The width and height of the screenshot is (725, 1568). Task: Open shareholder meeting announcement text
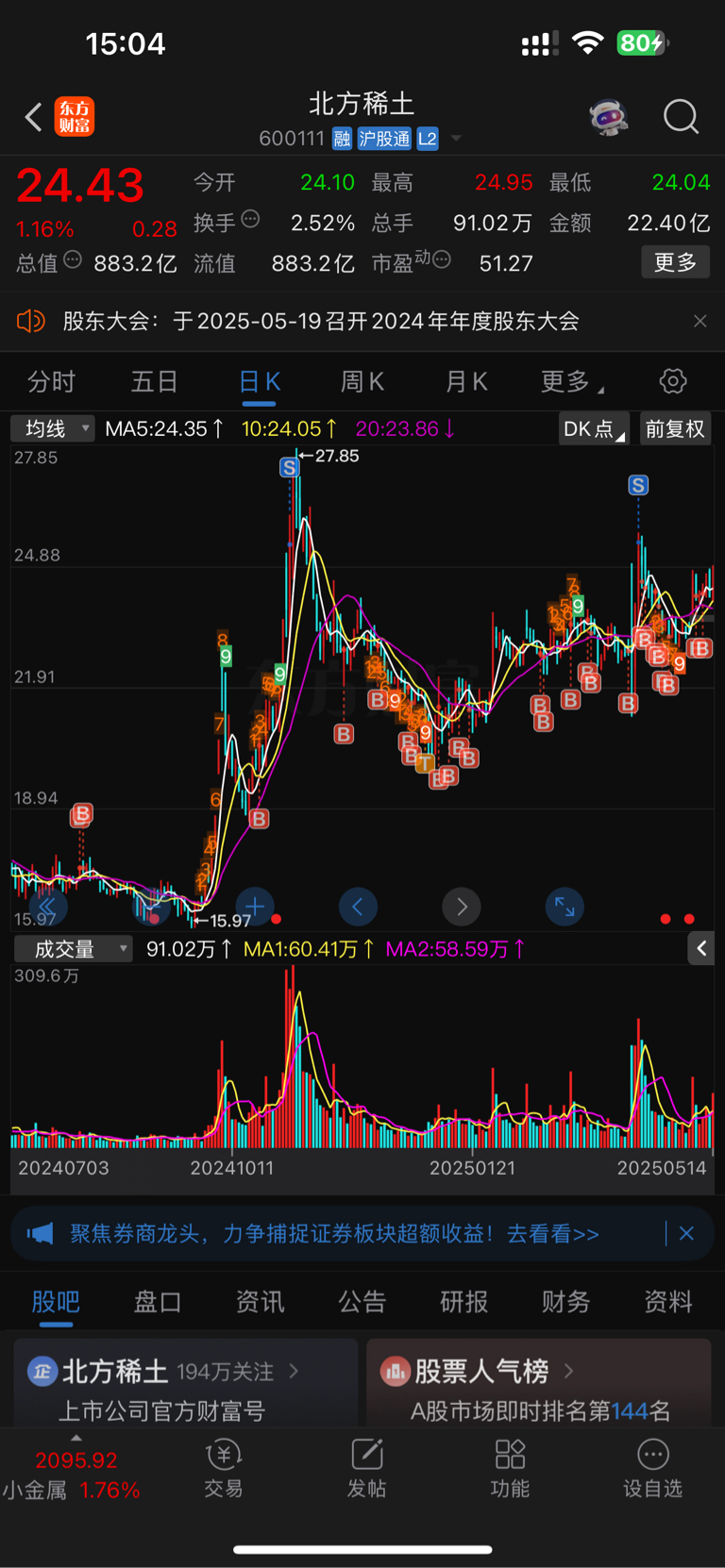pyautogui.click(x=321, y=321)
